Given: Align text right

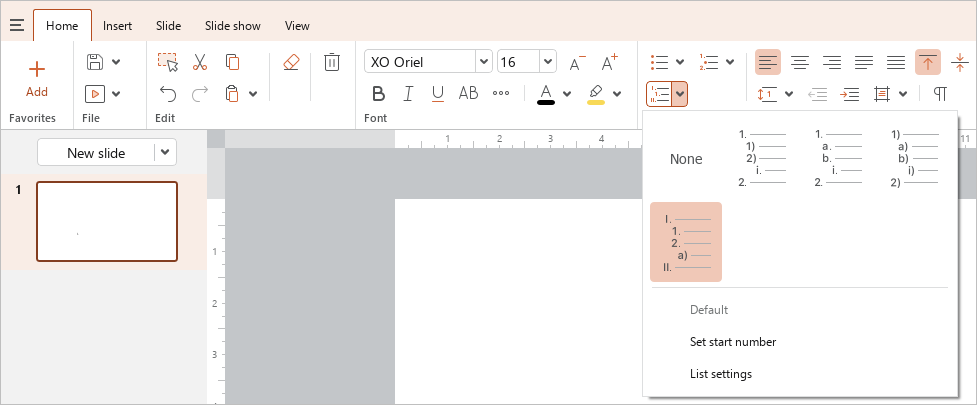Looking at the screenshot, I should (x=832, y=62).
